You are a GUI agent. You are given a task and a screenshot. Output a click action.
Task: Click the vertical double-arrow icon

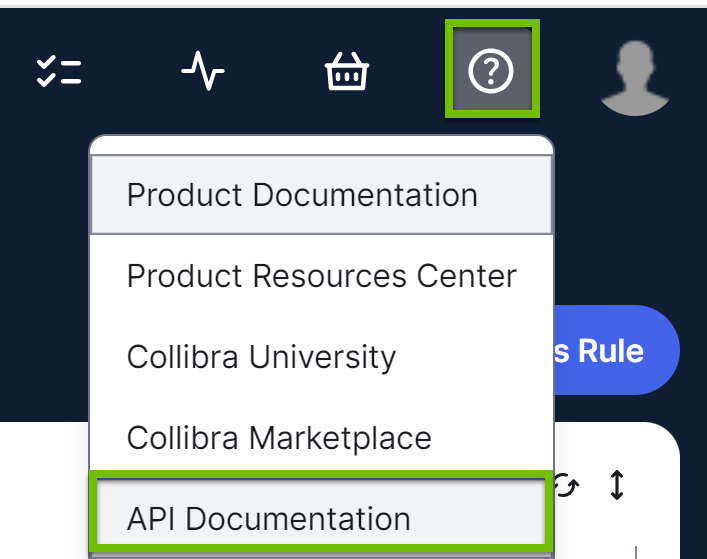pos(617,485)
